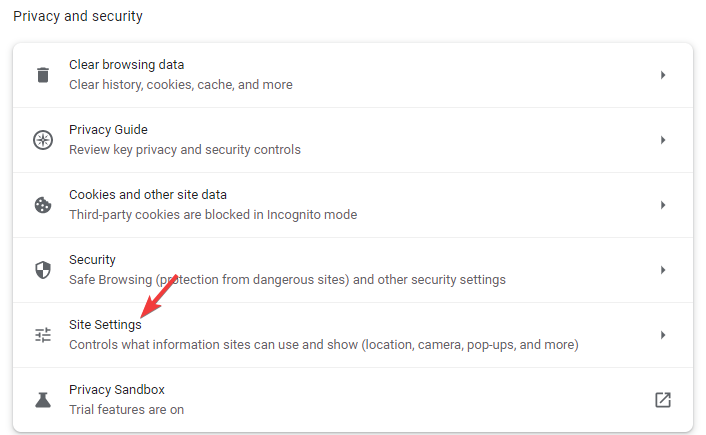Click the Privacy Sandbox flask icon

43,400
